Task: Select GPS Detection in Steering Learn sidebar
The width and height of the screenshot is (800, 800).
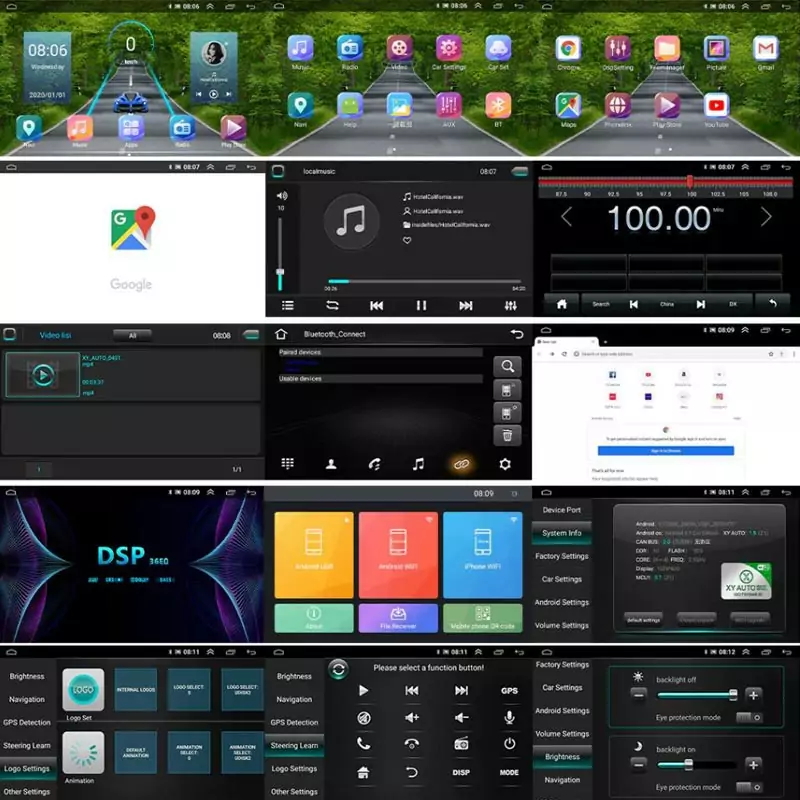Action: point(294,722)
